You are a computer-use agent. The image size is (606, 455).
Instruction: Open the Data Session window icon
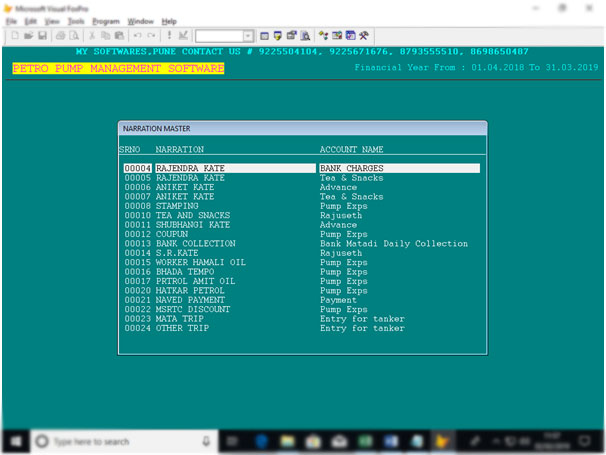pyautogui.click(x=277, y=36)
